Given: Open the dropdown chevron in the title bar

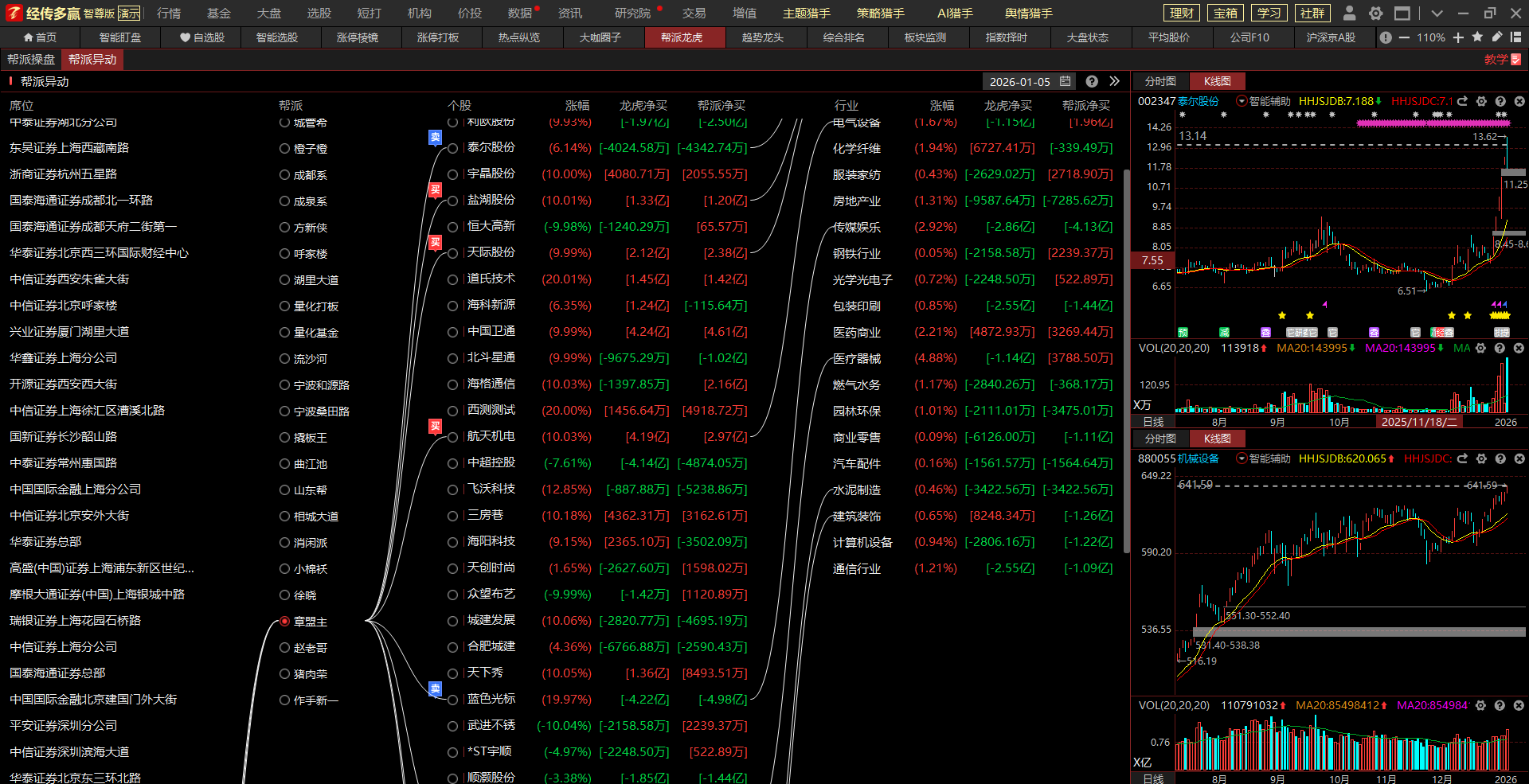Looking at the screenshot, I should [x=1437, y=14].
